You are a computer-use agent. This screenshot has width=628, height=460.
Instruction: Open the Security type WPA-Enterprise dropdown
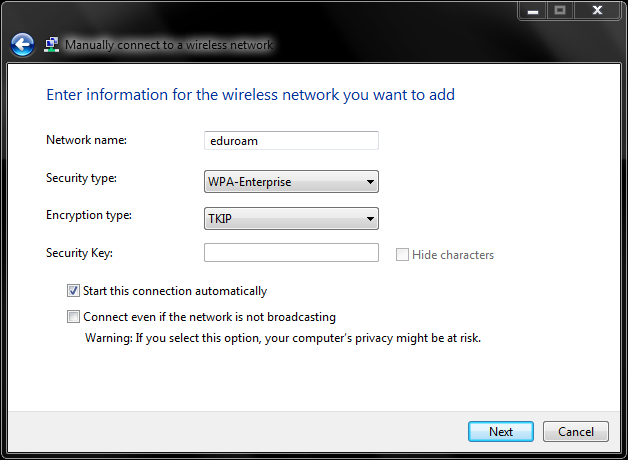(291, 182)
